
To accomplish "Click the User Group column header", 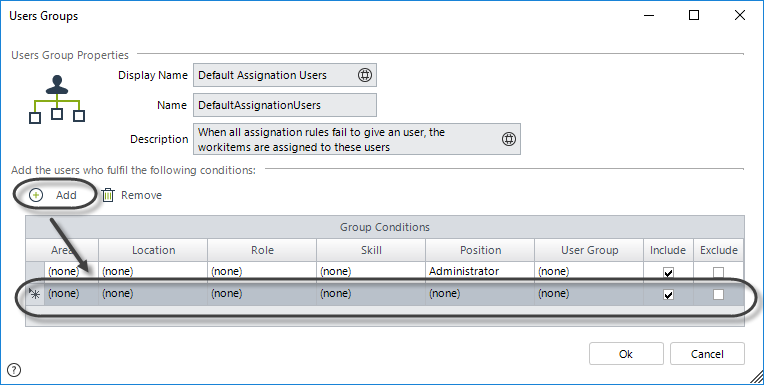I will click(589, 250).
